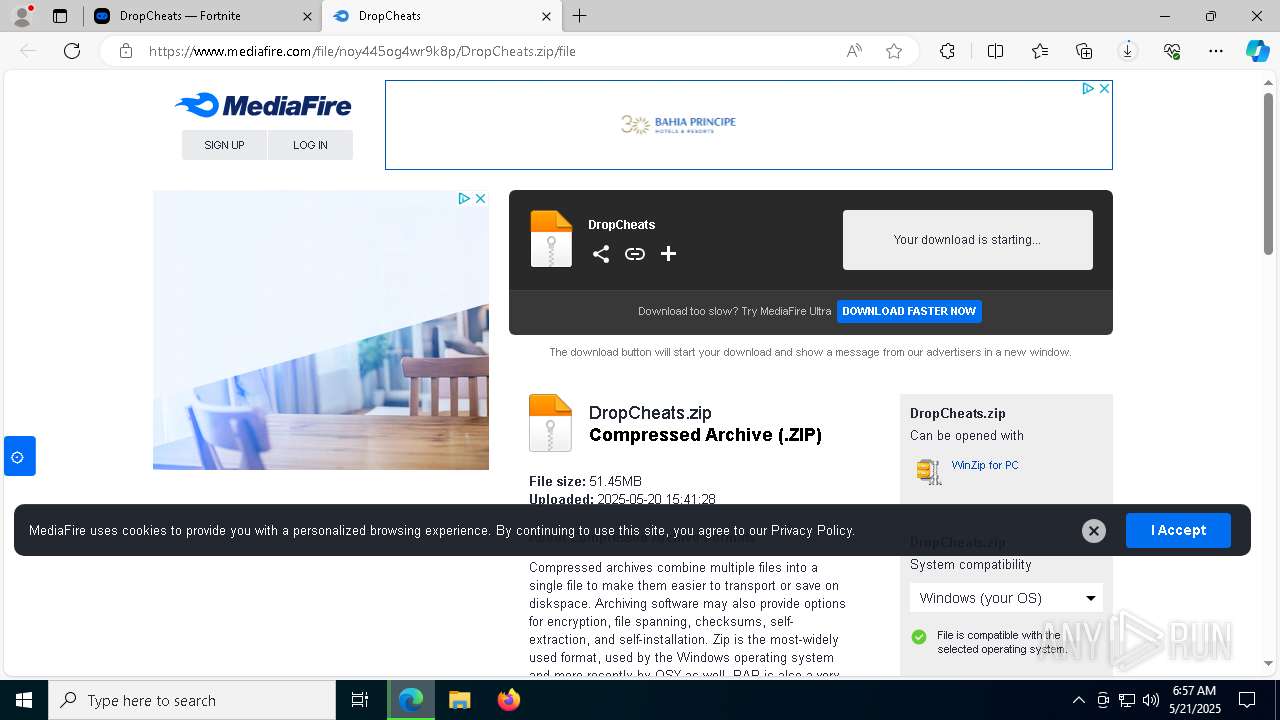The width and height of the screenshot is (1280, 720).
Task: Click the Privacy Policy text in cookie bar
Action: click(812, 530)
